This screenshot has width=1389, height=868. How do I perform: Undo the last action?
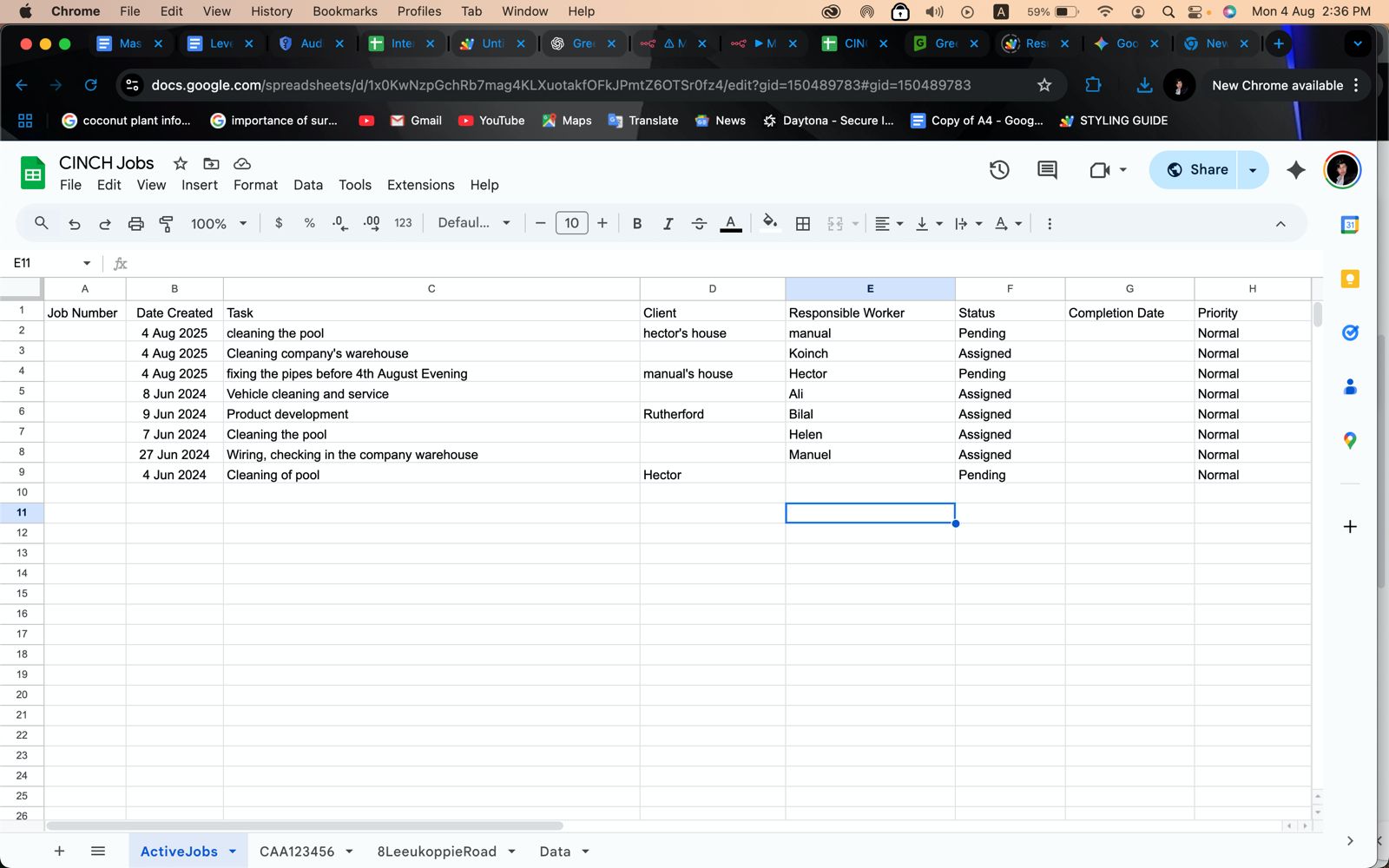[74, 223]
